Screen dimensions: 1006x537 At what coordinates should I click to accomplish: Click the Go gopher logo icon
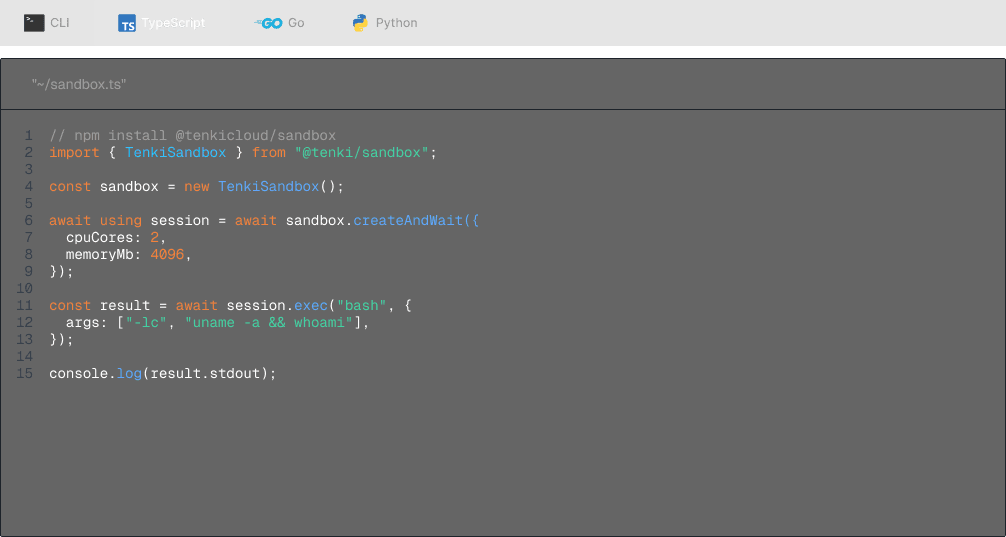268,23
